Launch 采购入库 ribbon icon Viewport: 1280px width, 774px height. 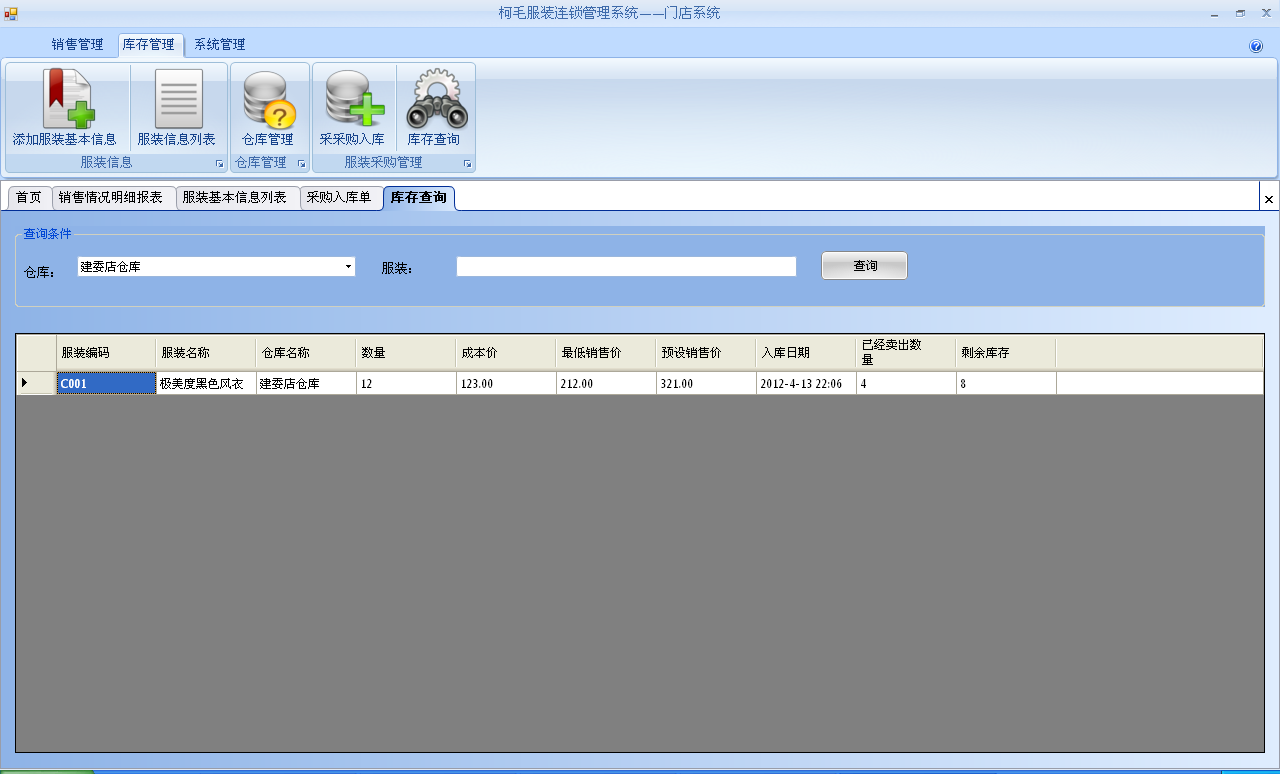352,108
